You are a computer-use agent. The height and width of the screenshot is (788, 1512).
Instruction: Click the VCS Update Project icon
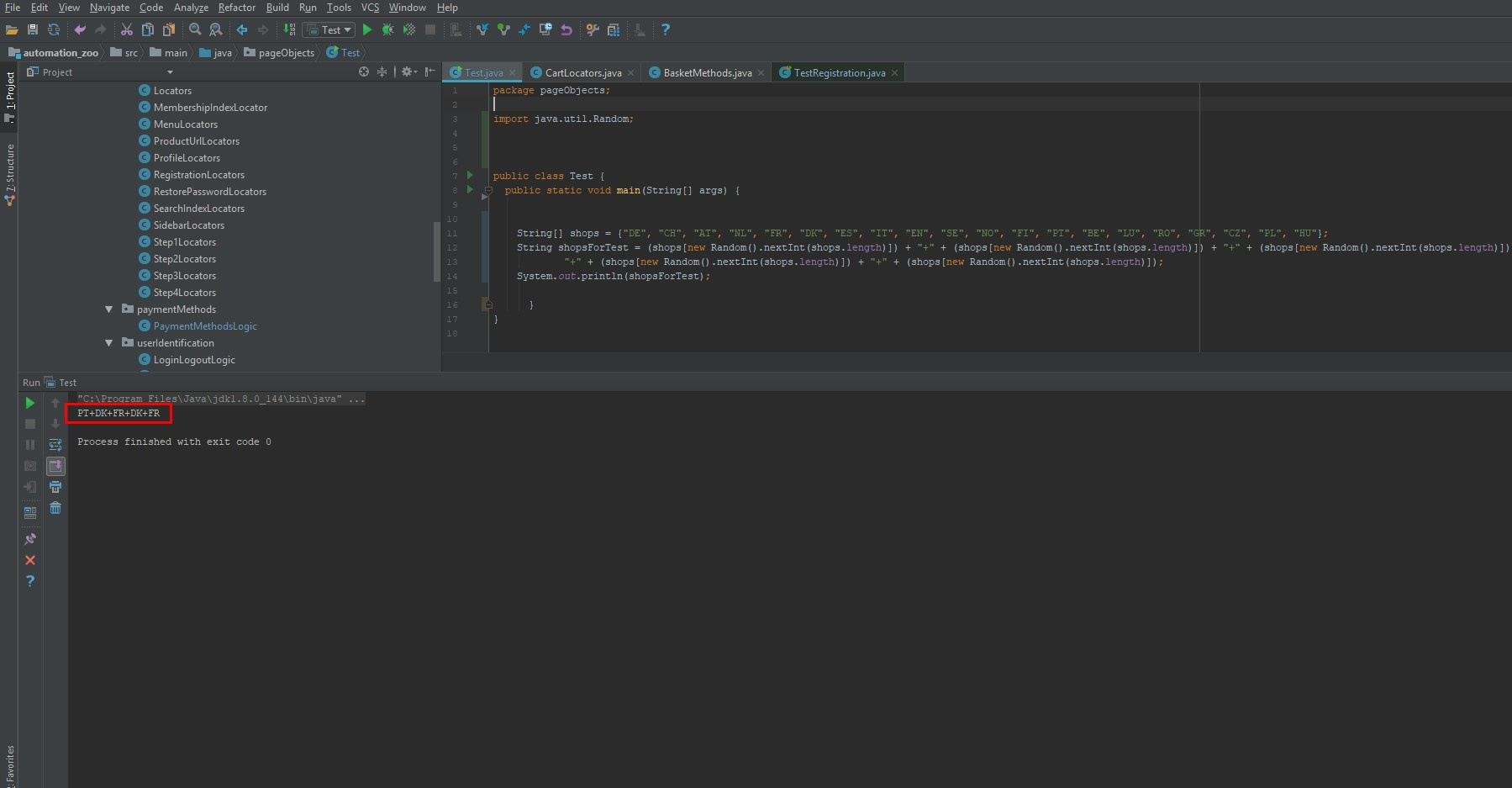point(482,29)
